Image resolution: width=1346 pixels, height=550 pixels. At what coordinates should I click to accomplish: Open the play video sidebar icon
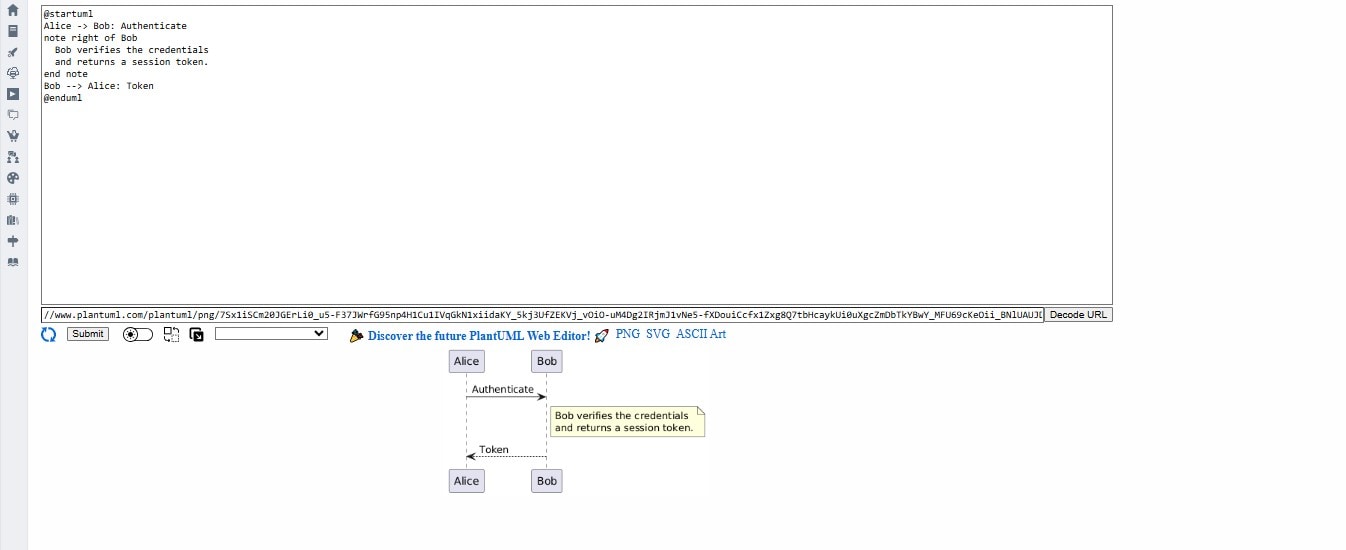click(x=13, y=94)
